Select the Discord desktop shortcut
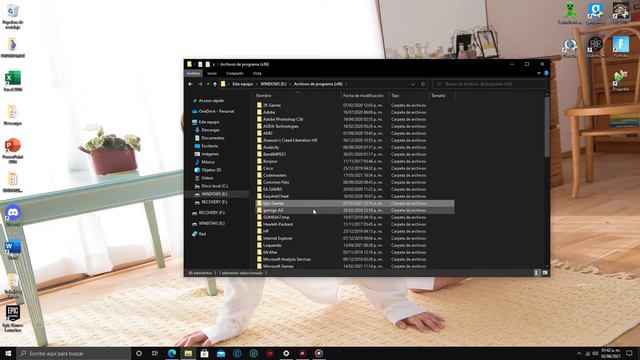 pos(13,216)
